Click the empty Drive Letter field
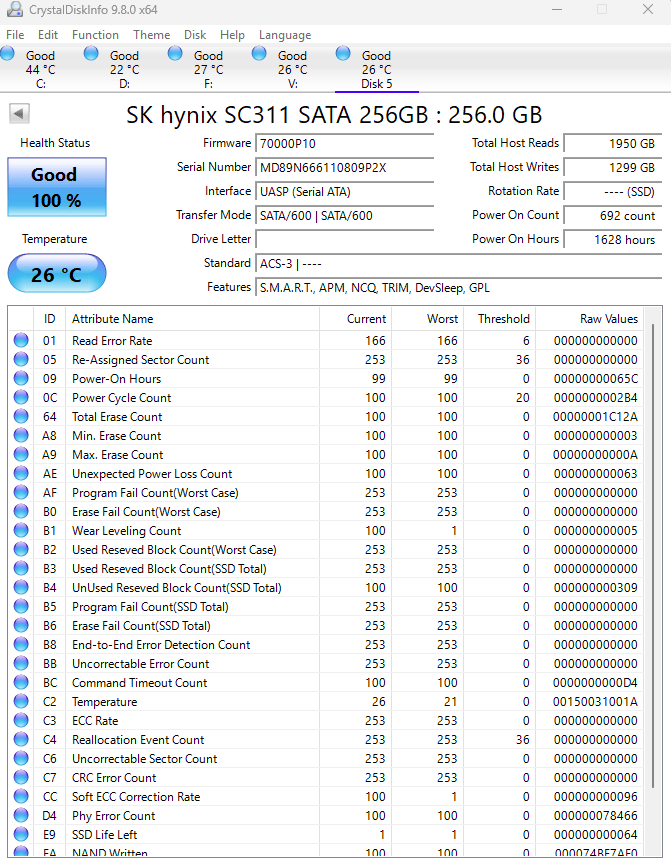The width and height of the screenshot is (671, 859). (x=345, y=239)
